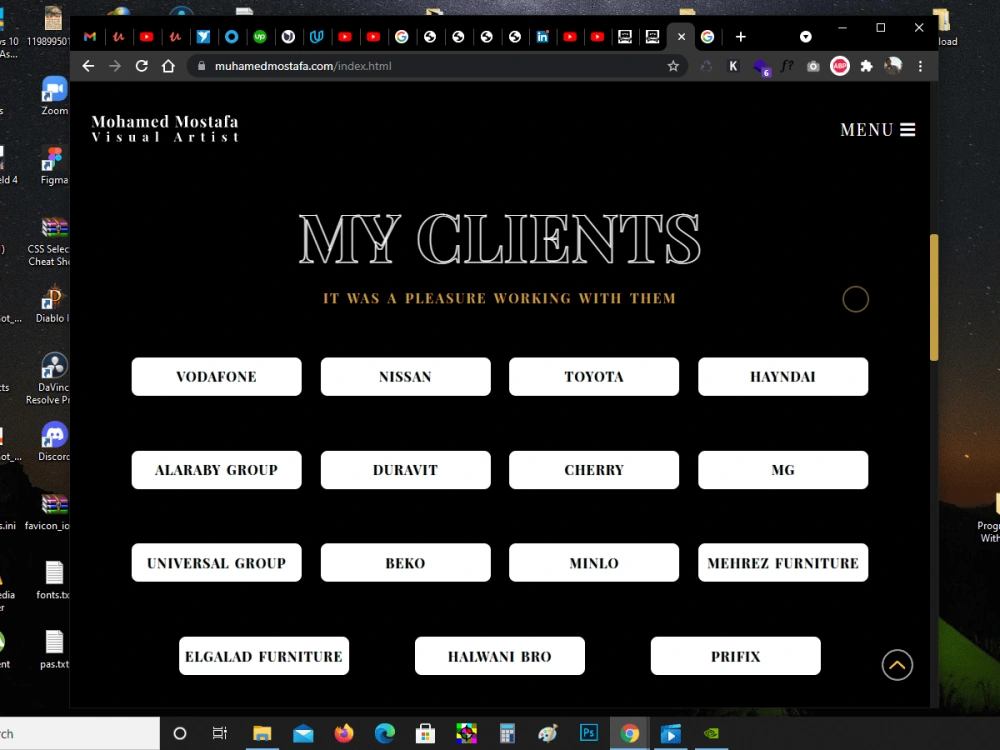The width and height of the screenshot is (1000, 750).
Task: Bookmark this page with star
Action: (673, 66)
